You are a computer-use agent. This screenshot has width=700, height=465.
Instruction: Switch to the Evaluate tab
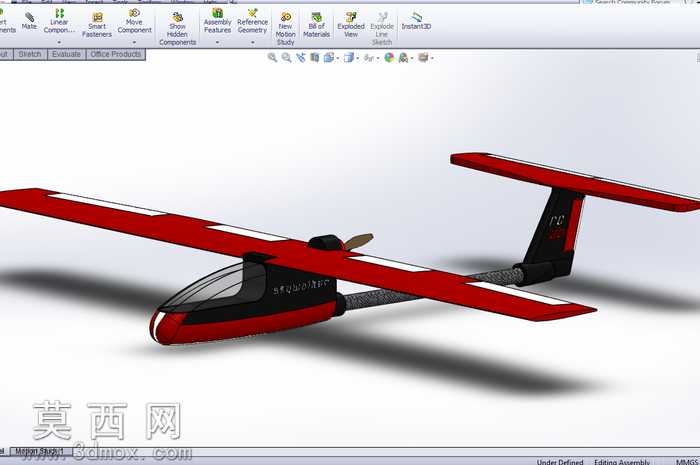pos(66,54)
